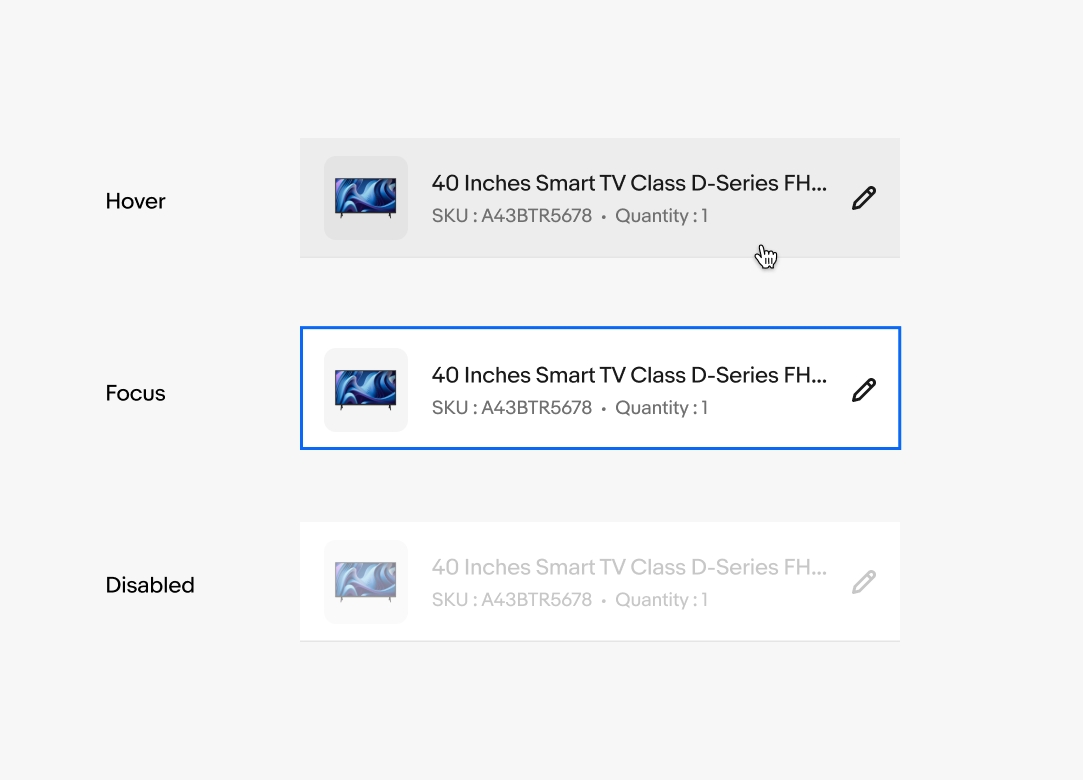This screenshot has height=780, width=1083.
Task: Click the edit pencil in the focused row
Action: point(864,390)
